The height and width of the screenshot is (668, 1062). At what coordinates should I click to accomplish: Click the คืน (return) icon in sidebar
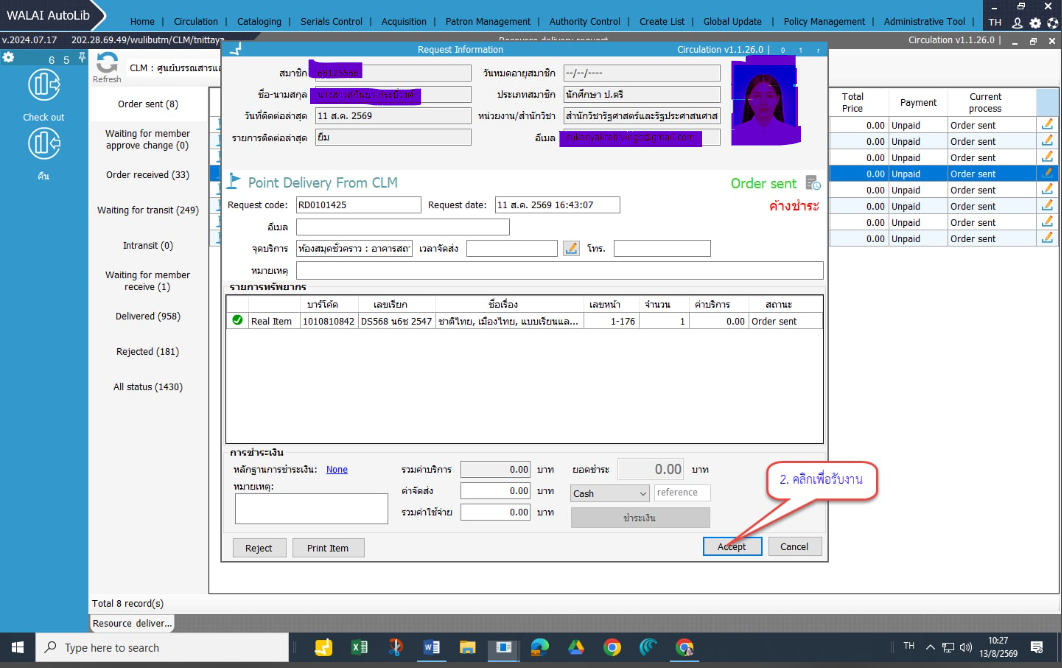[43, 144]
